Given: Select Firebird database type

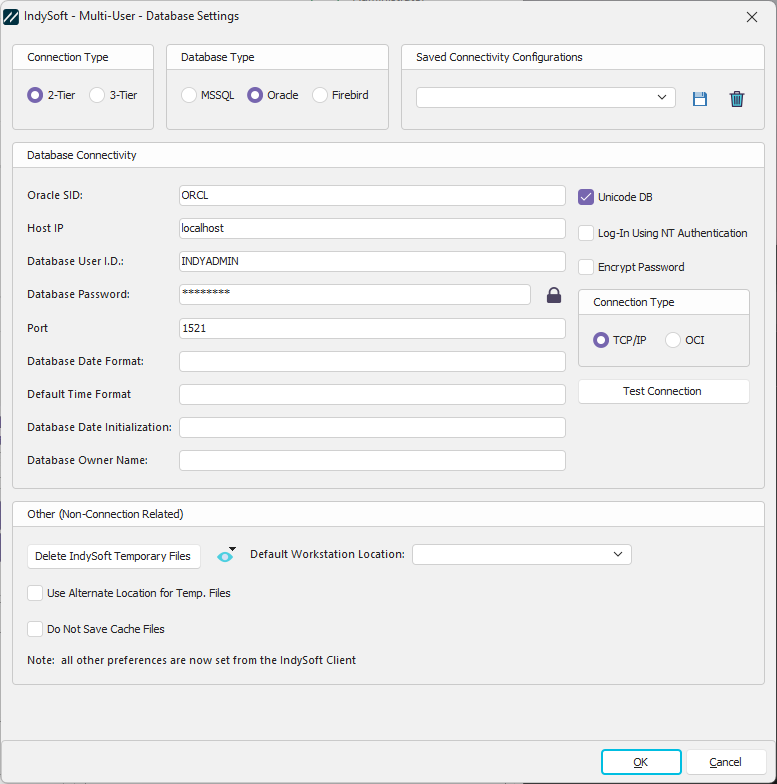Looking at the screenshot, I should coord(320,95).
